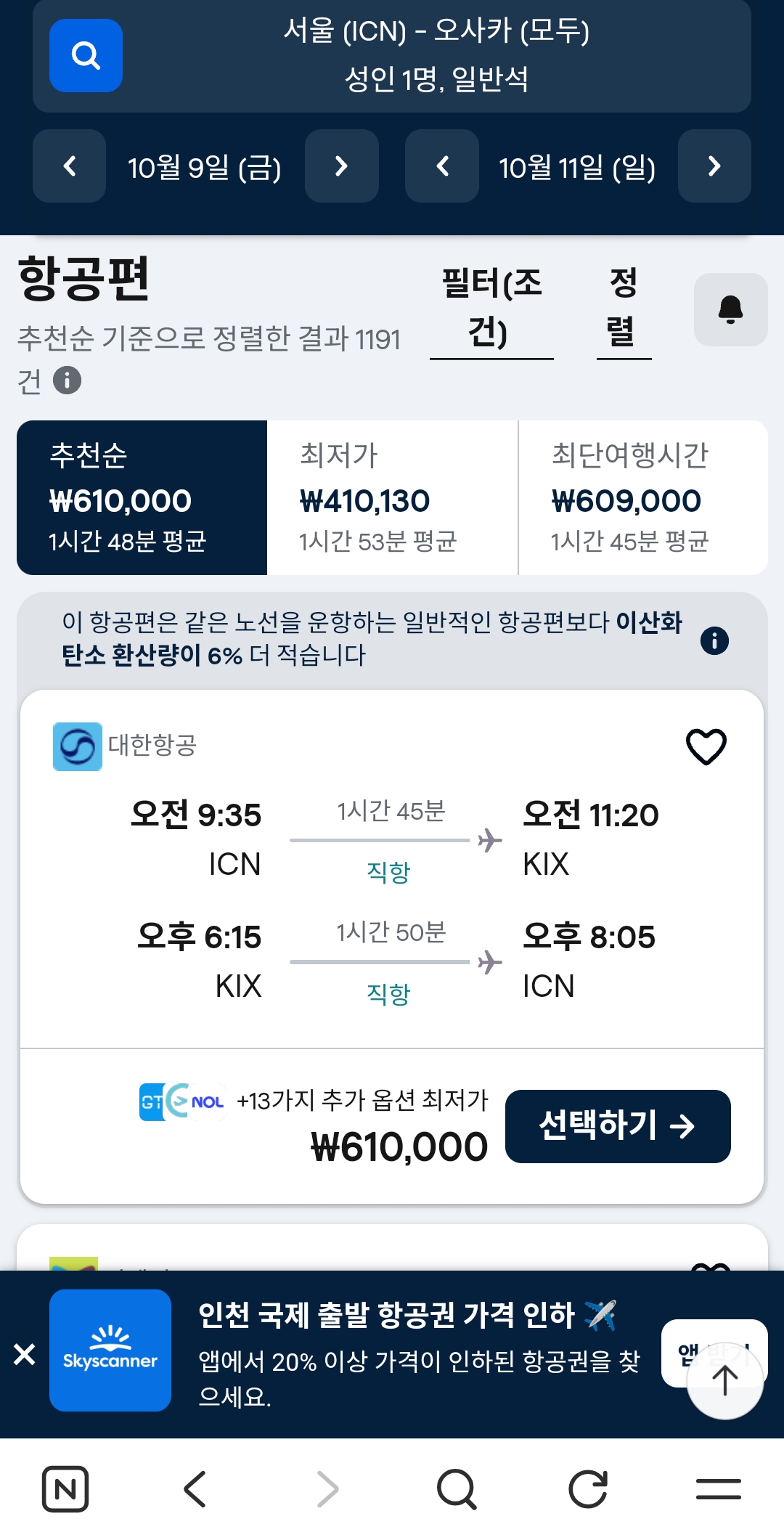Go to next return date after 10월 11일
The width and height of the screenshot is (784, 1540).
[714, 166]
